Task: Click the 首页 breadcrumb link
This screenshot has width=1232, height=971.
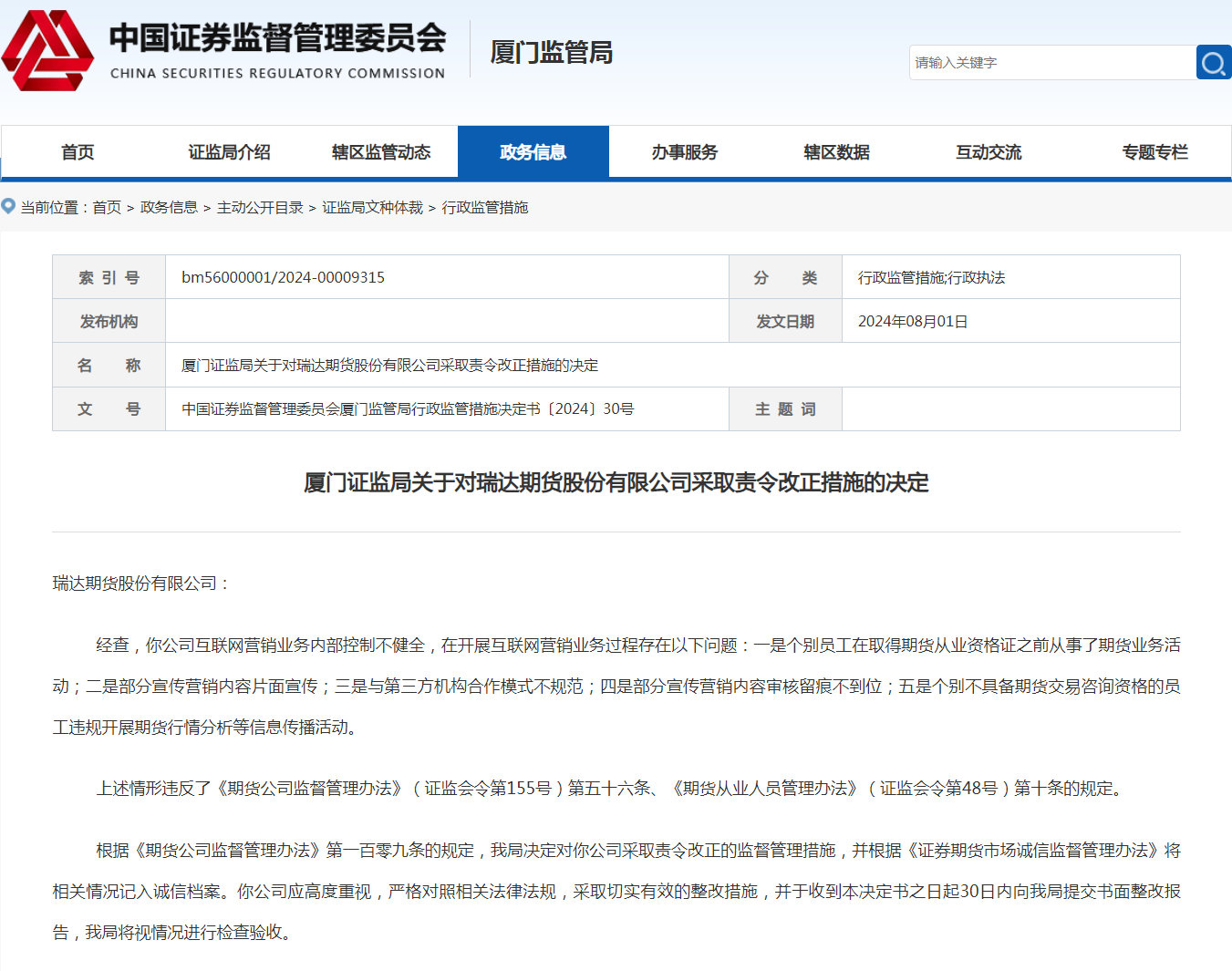Action: [x=107, y=208]
